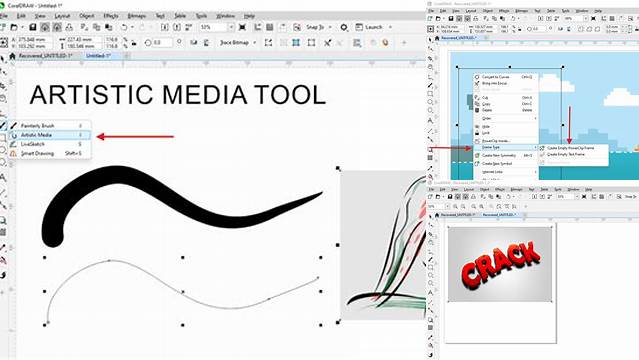The width and height of the screenshot is (639, 360).
Task: Toggle full-screen preview icon beside zoom
Action: click(x=242, y=27)
